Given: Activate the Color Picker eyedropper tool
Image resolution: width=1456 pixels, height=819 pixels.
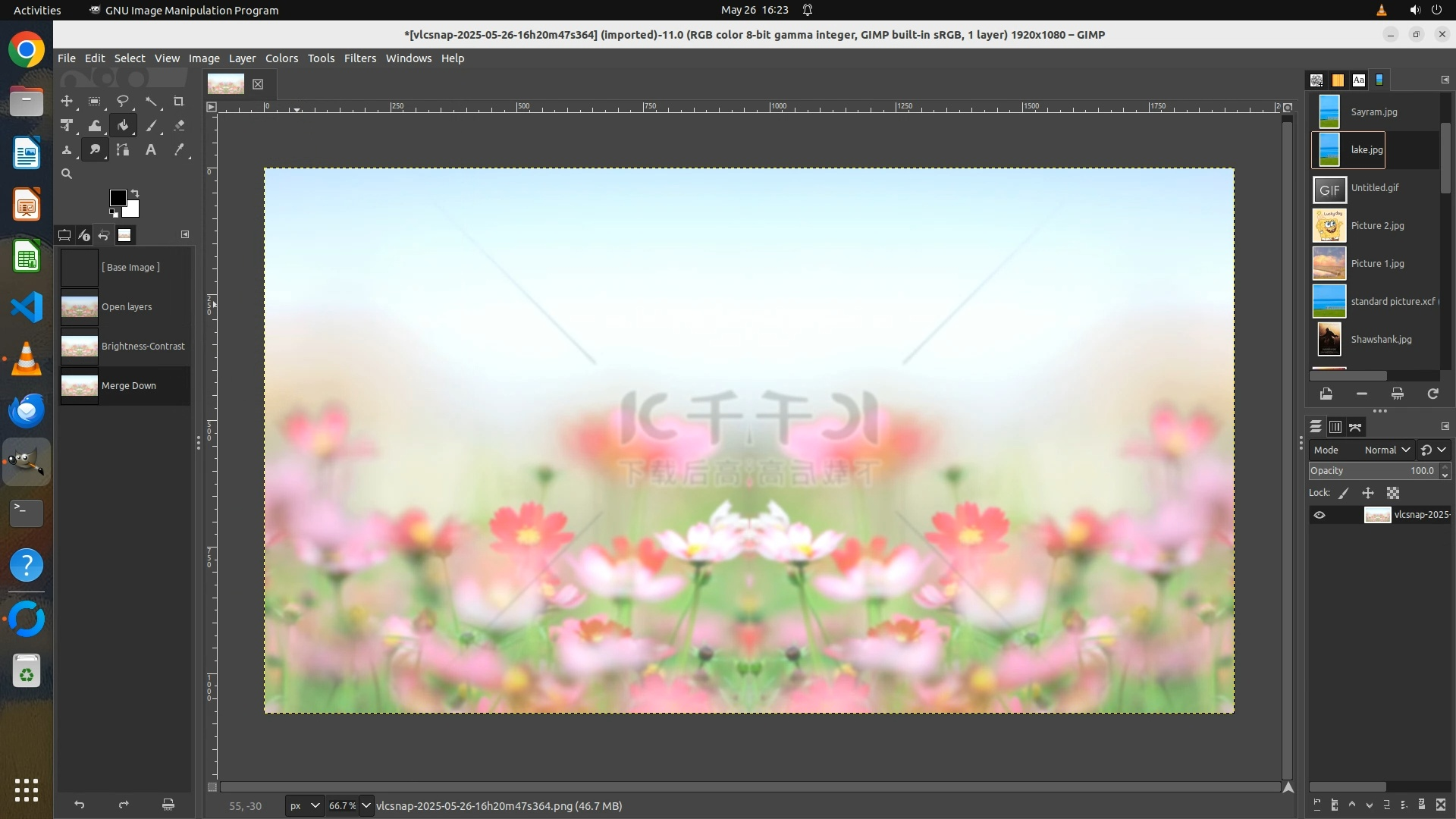Looking at the screenshot, I should click(x=179, y=150).
